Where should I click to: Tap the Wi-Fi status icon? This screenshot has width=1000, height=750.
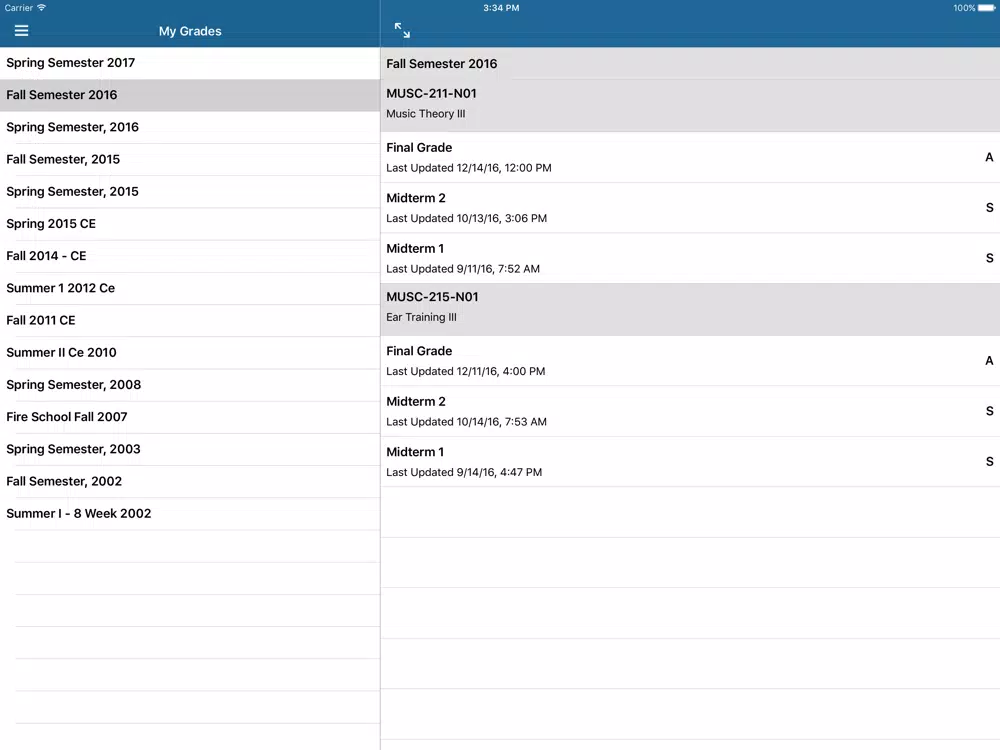[x=41, y=8]
